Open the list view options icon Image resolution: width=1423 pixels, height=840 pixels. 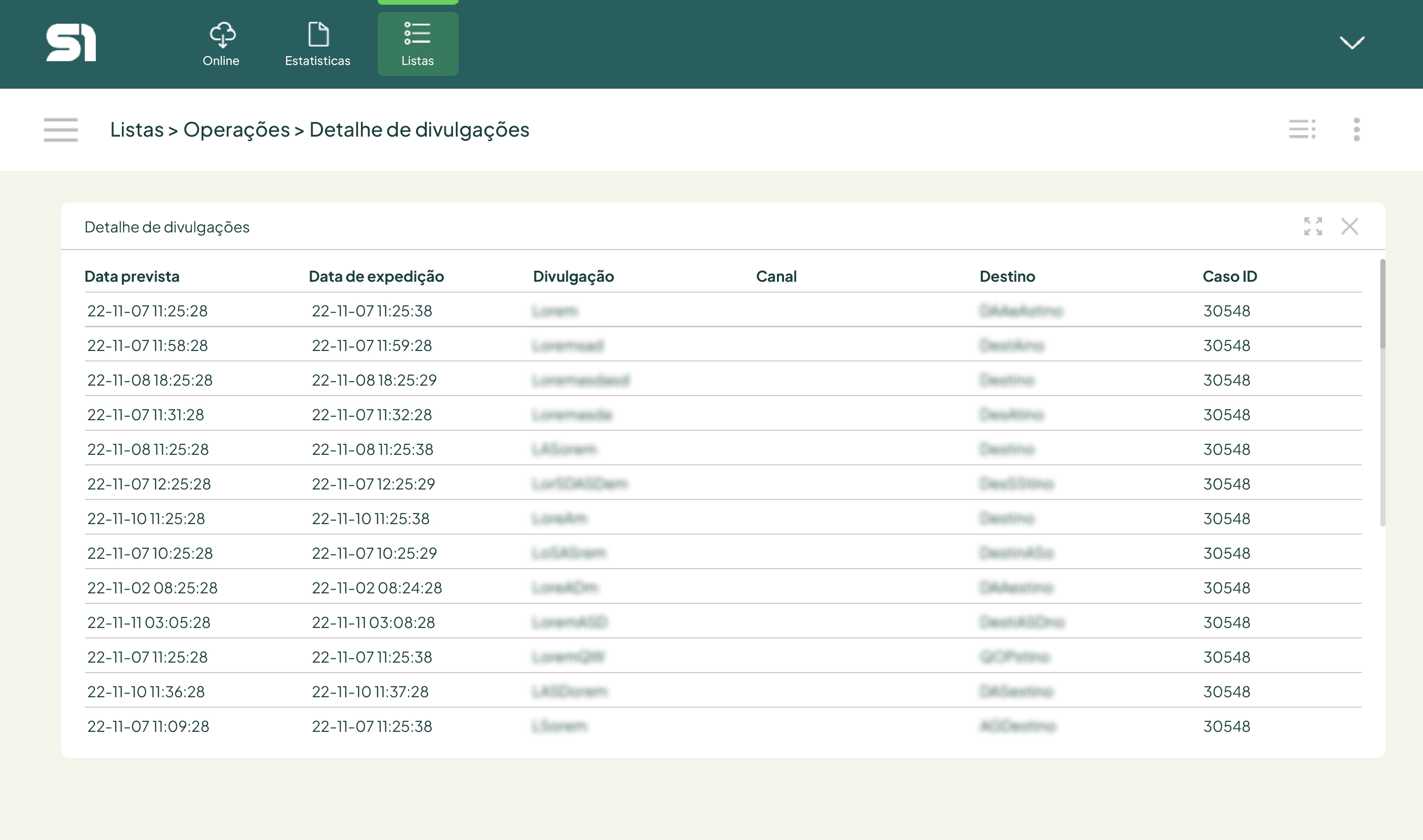[1301, 129]
